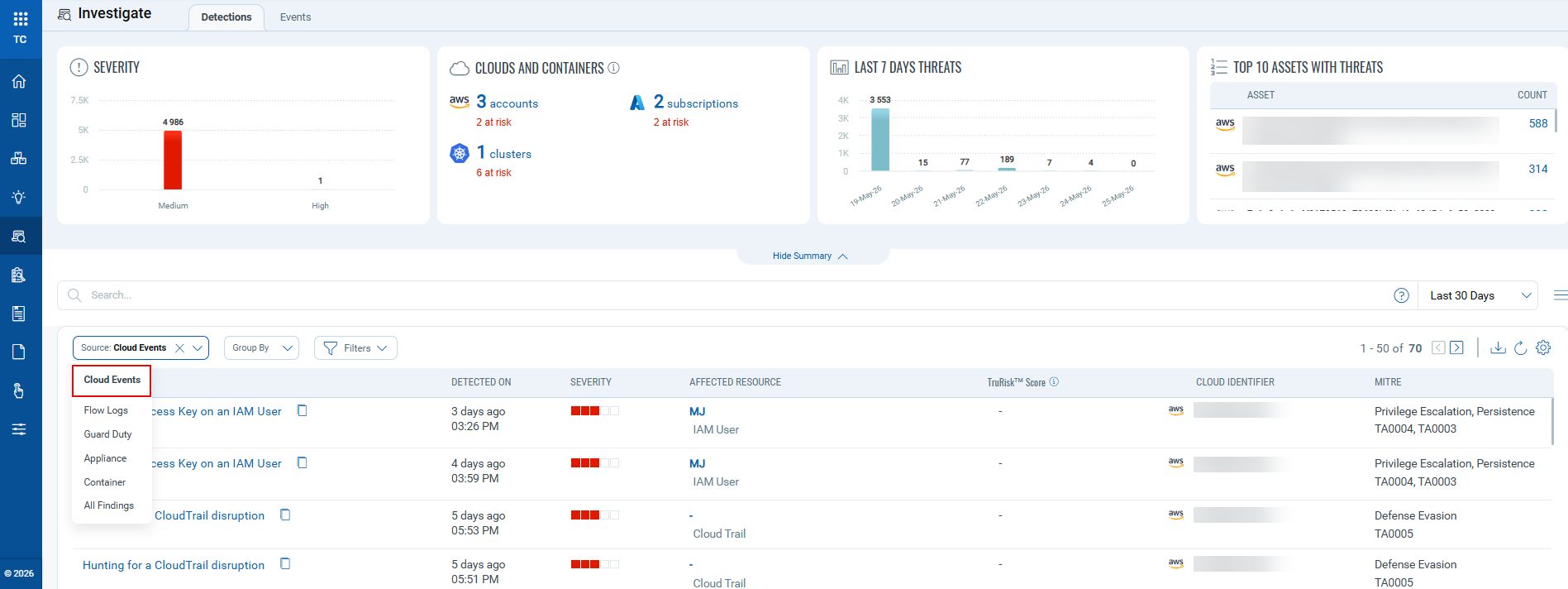The image size is (1568, 589).
Task: Open the Dashboard sidebar icon
Action: tap(19, 120)
